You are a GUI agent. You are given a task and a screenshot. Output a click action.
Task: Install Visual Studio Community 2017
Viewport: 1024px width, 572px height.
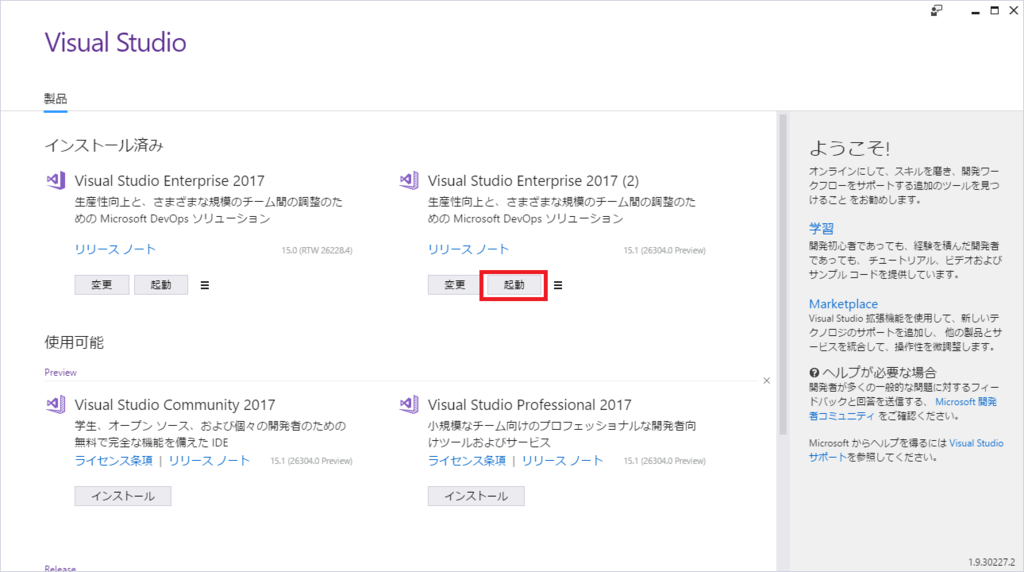123,496
